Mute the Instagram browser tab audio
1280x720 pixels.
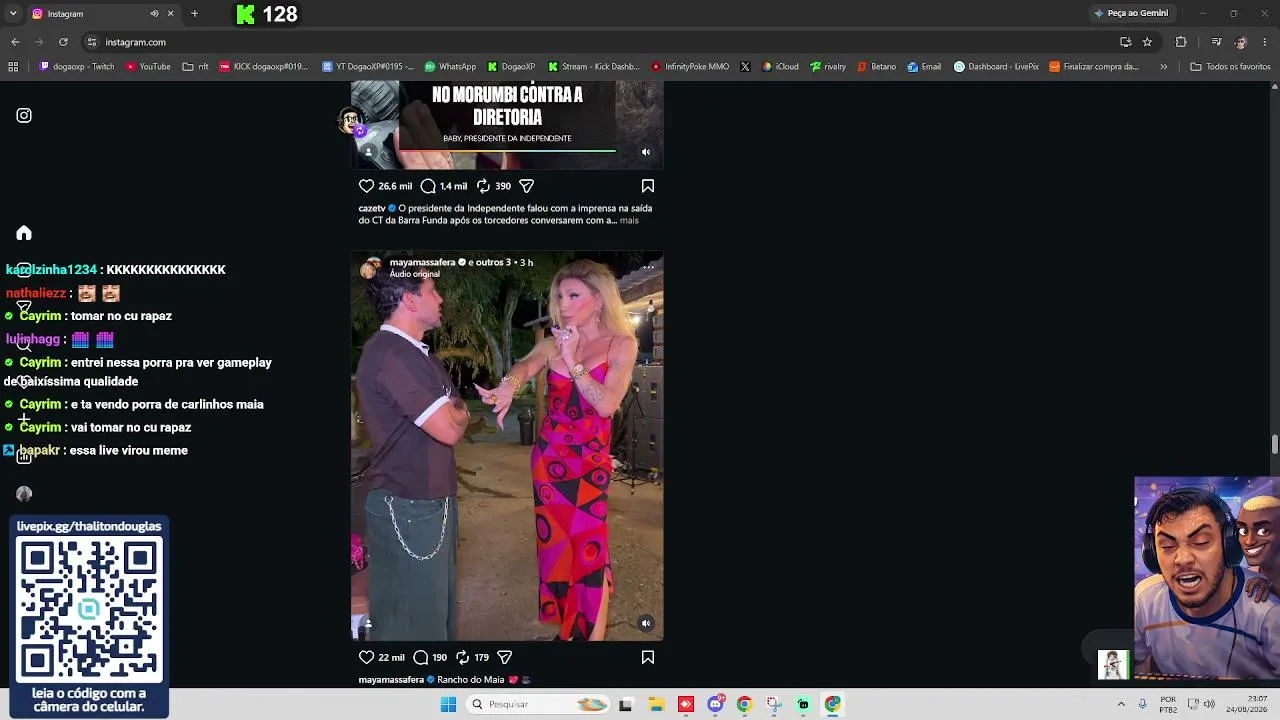[x=154, y=14]
